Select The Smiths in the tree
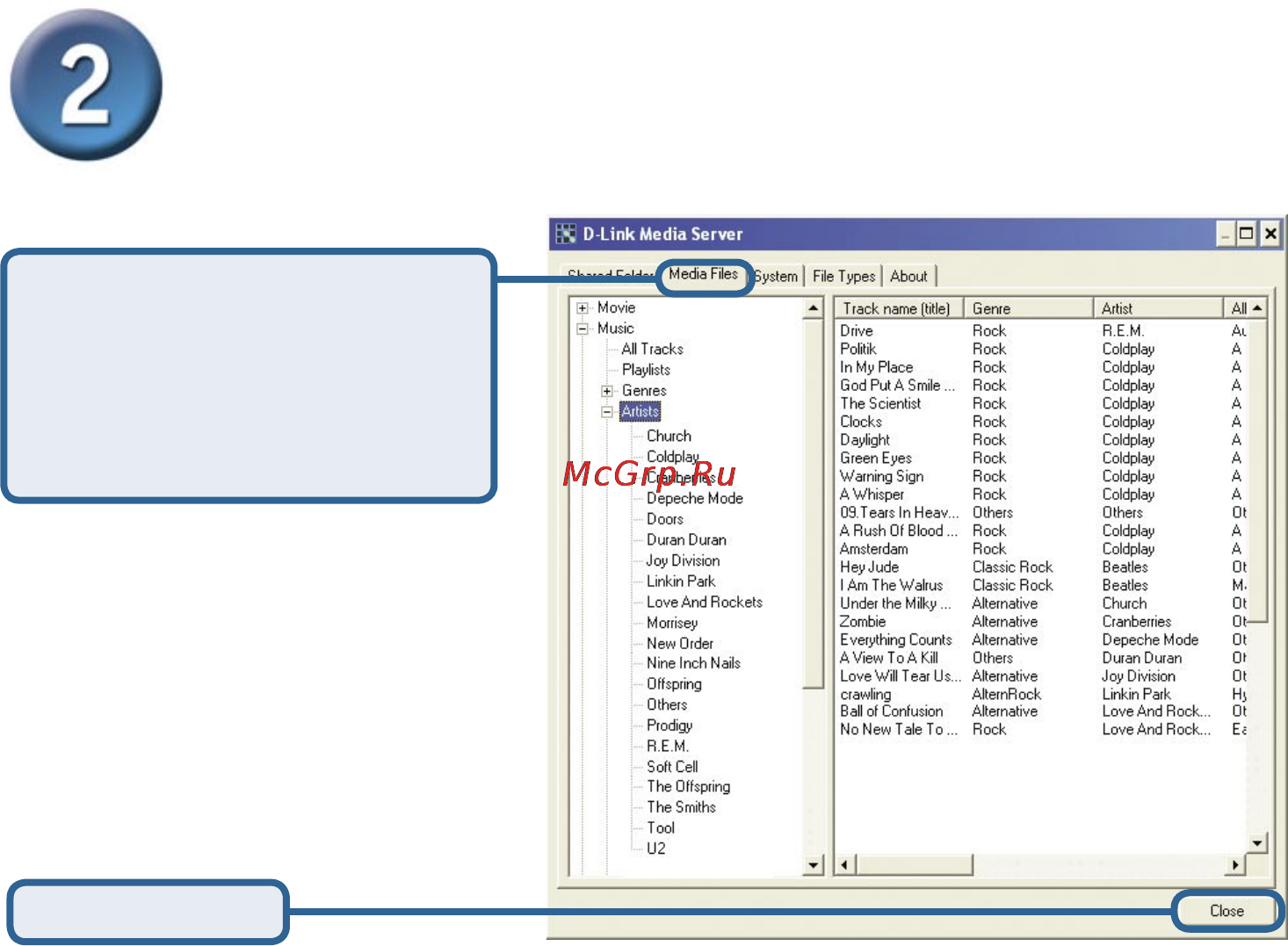 [x=681, y=807]
